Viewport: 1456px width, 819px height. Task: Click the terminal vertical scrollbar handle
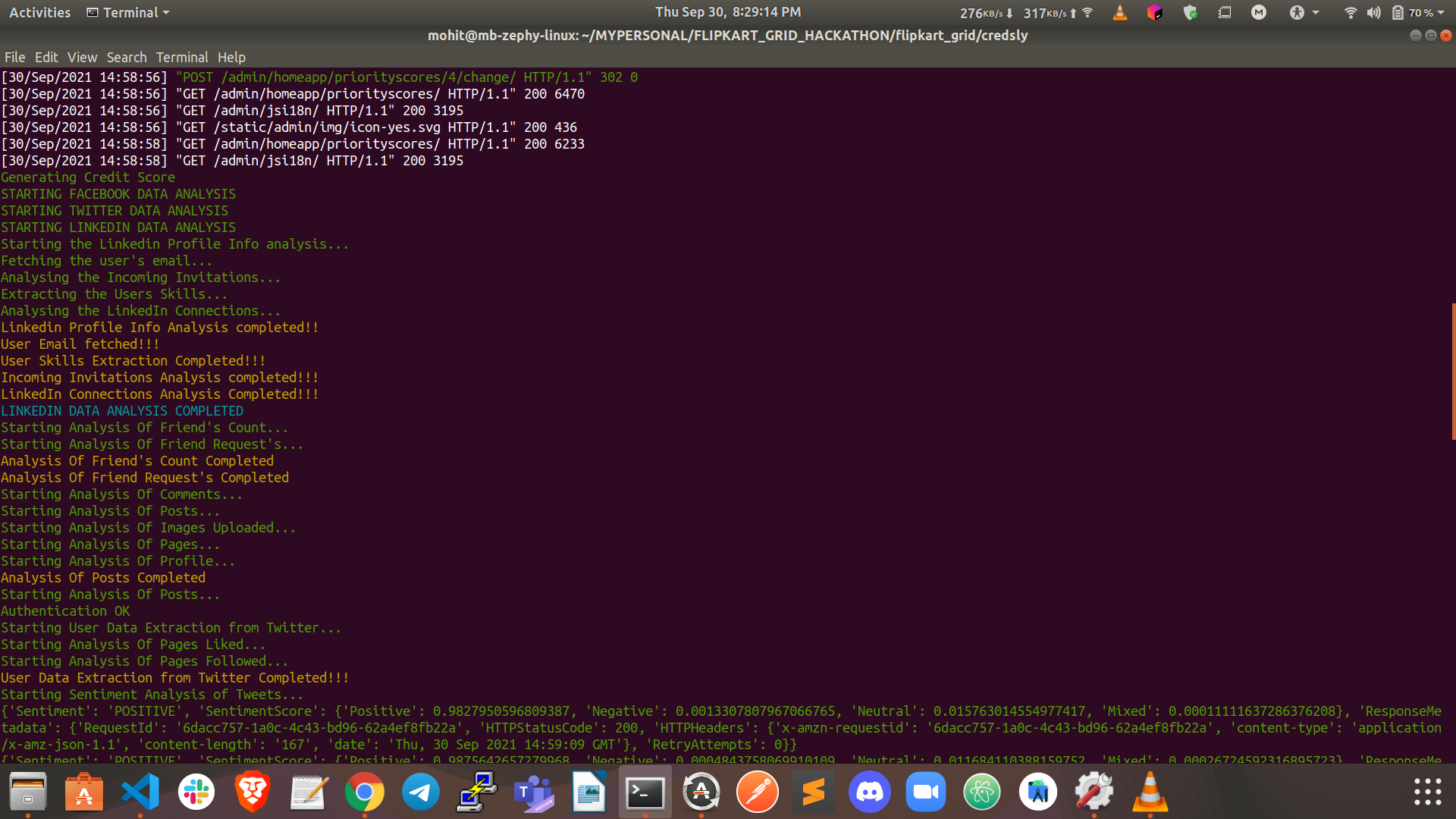click(x=1453, y=372)
